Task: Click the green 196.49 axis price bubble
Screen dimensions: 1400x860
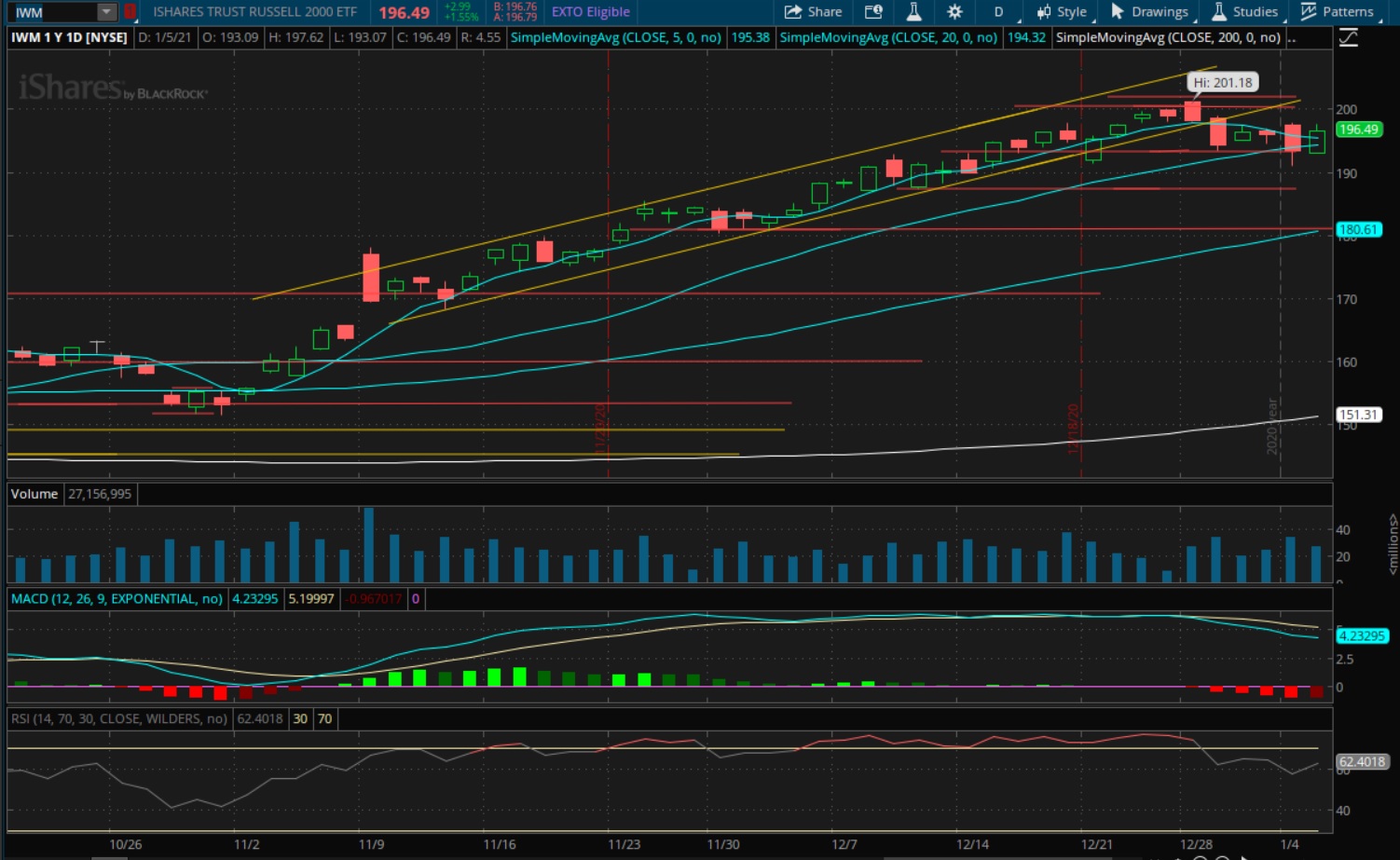Action: pyautogui.click(x=1358, y=130)
